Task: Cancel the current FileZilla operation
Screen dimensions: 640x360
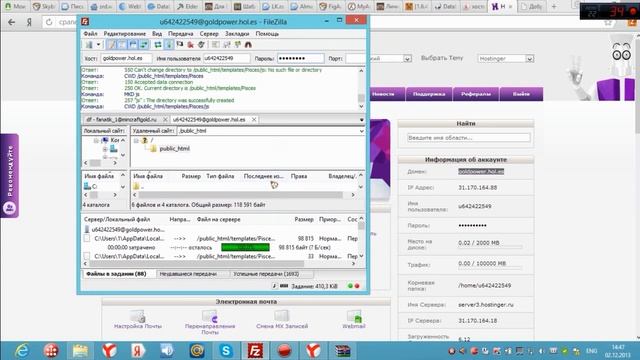Action: [180, 44]
